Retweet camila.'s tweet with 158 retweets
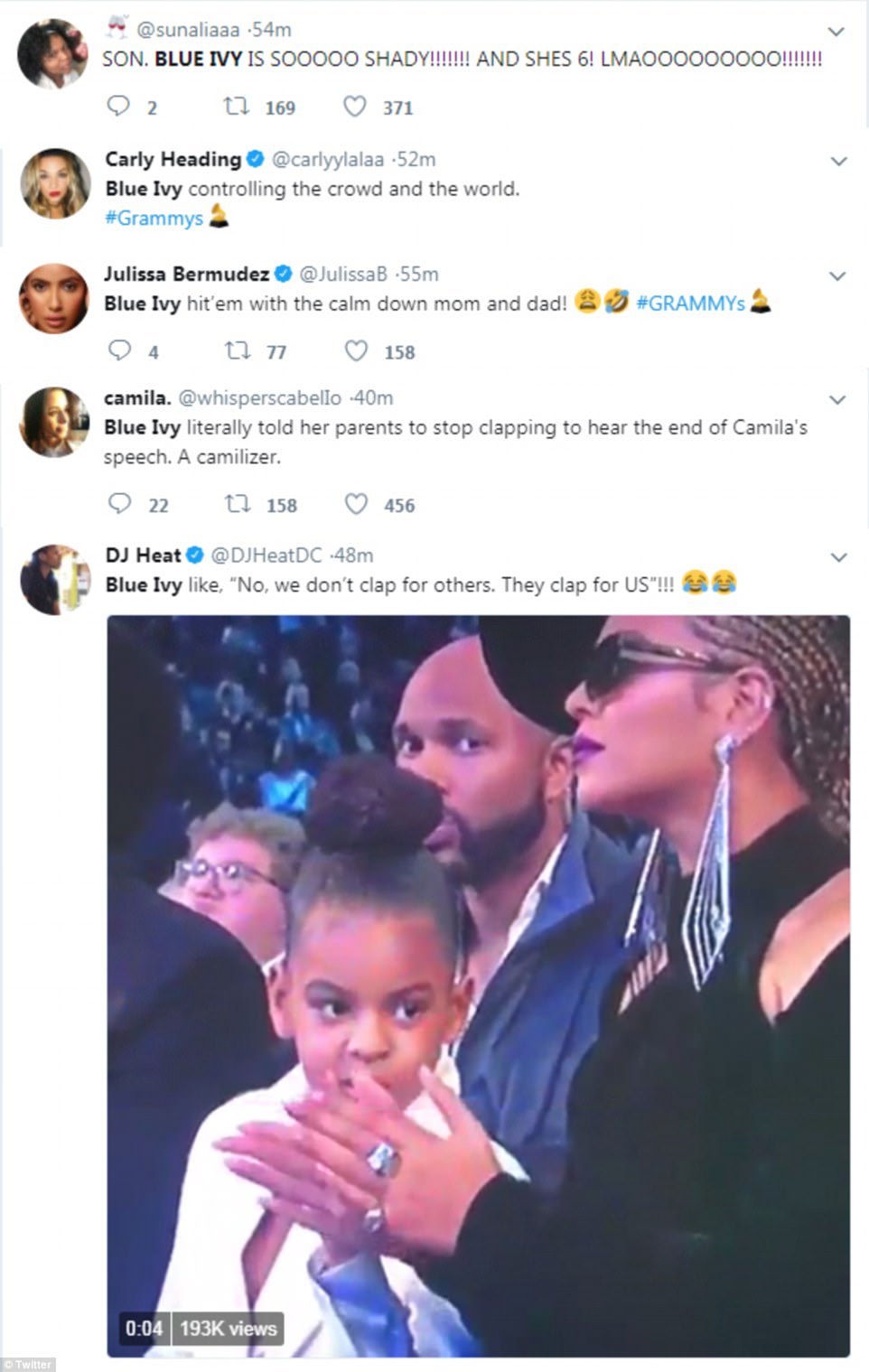The height and width of the screenshot is (1372, 869). 238,503
